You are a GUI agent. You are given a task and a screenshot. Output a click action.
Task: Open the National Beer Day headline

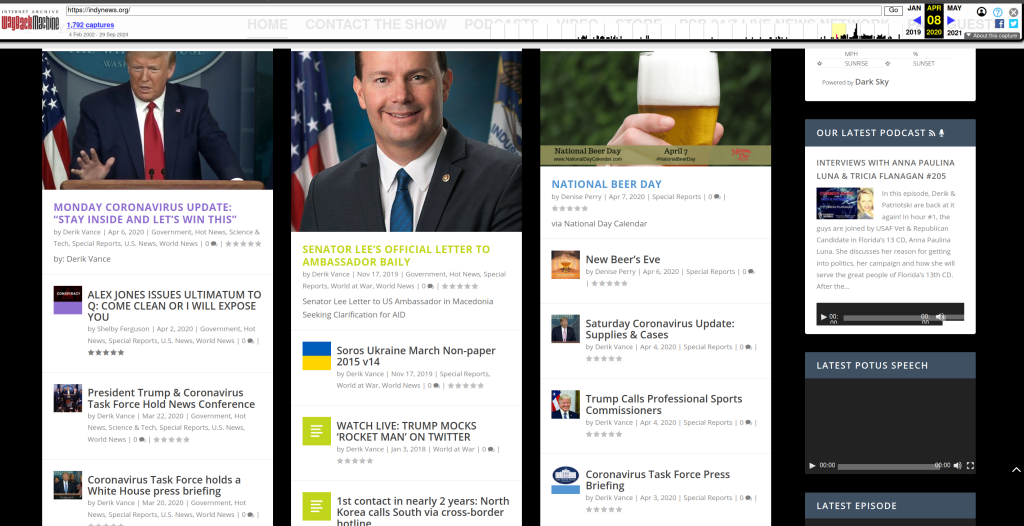(607, 184)
